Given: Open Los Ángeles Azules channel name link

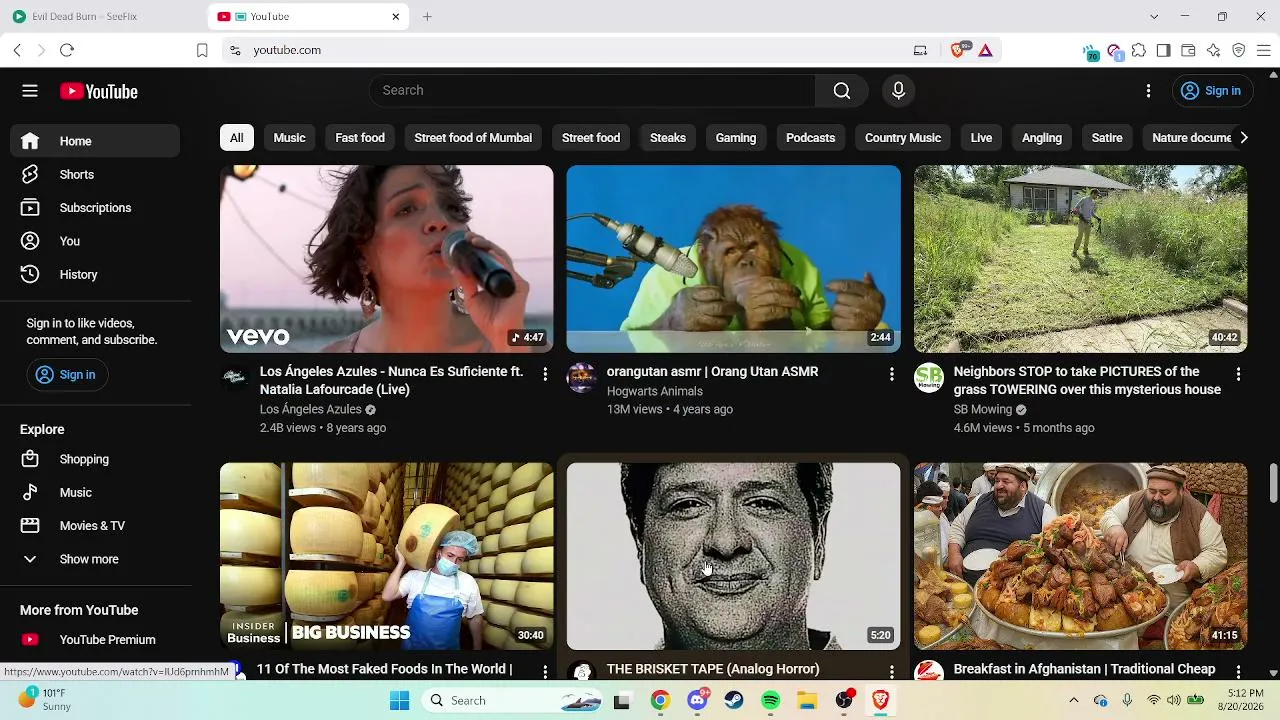Looking at the screenshot, I should pos(311,410).
